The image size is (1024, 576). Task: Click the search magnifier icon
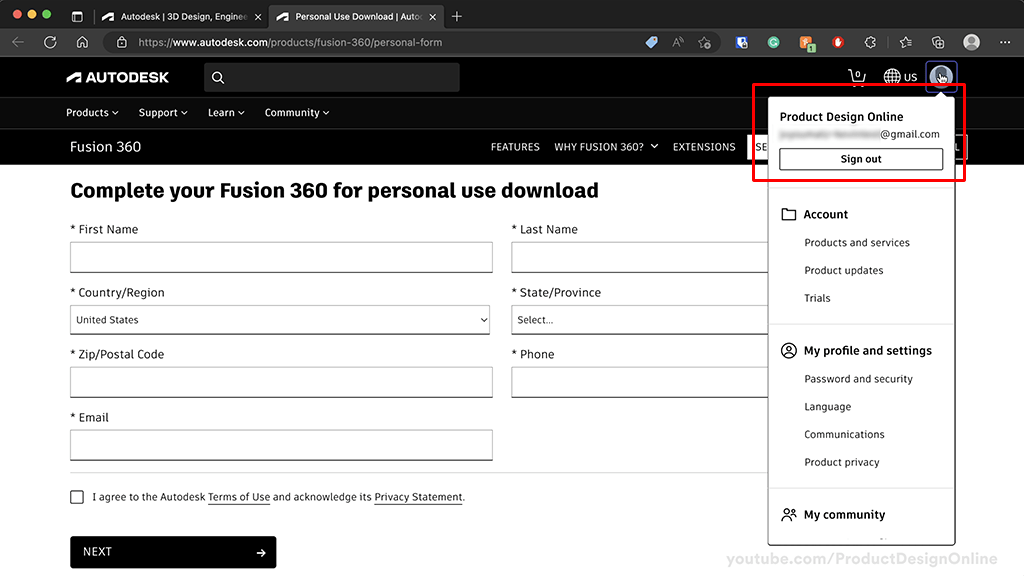(x=218, y=78)
